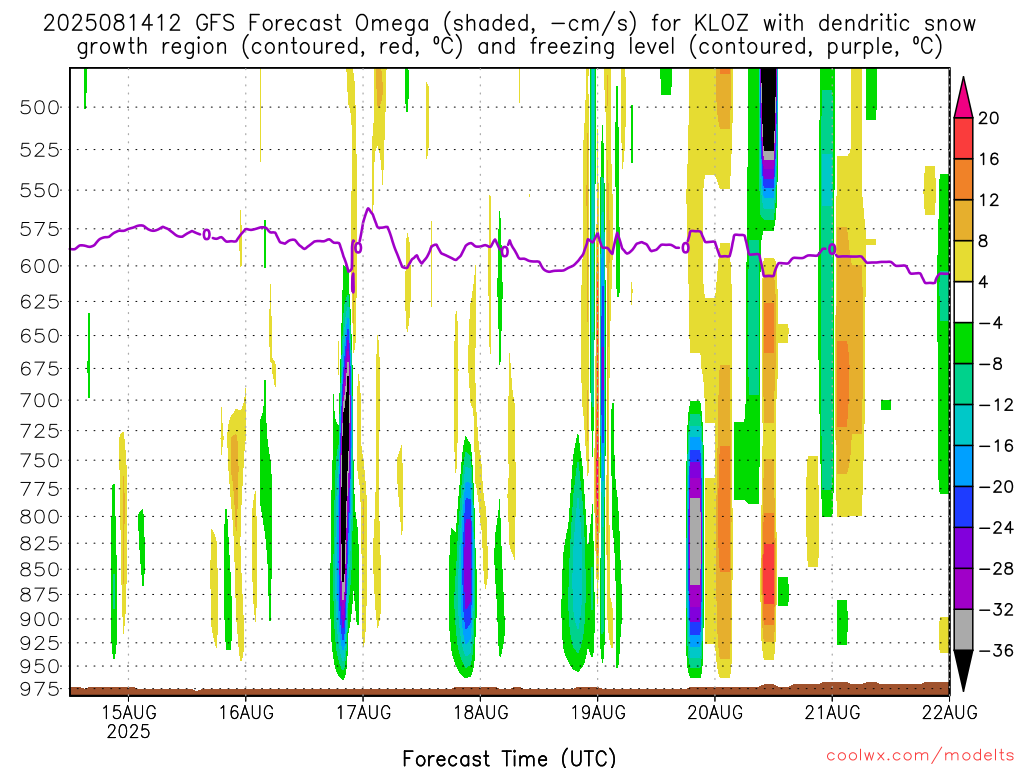The image size is (1024, 768).
Task: Click the black arrow at the colorbar bottom
Action: (x=963, y=671)
